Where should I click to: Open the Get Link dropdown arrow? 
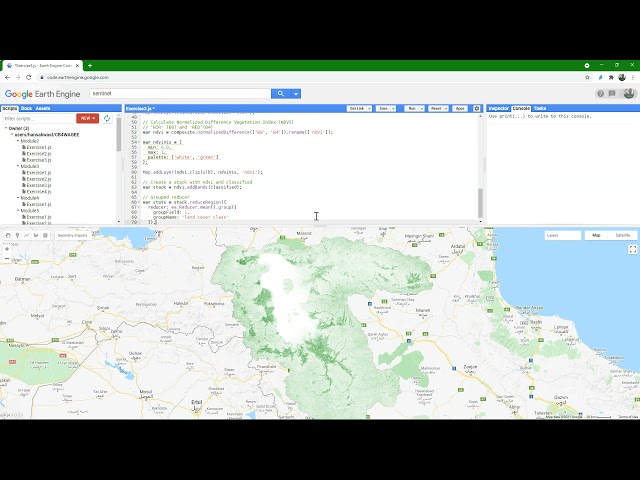pos(369,109)
